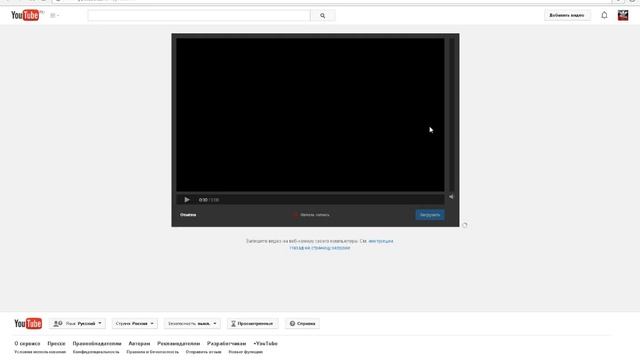The width and height of the screenshot is (640, 360).
Task: Open the Правила и безопасность footer link
Action: click(x=153, y=352)
